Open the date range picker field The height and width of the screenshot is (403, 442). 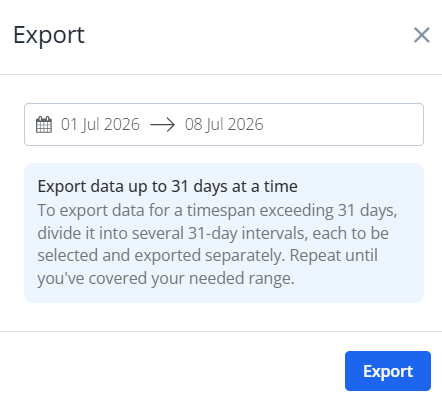click(224, 124)
